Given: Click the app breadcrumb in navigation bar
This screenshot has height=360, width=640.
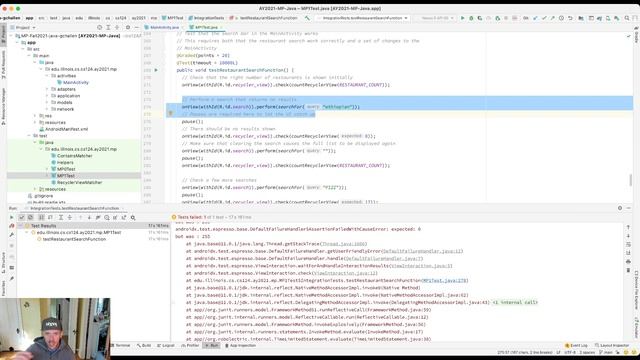Looking at the screenshot, I should click(x=29, y=18).
